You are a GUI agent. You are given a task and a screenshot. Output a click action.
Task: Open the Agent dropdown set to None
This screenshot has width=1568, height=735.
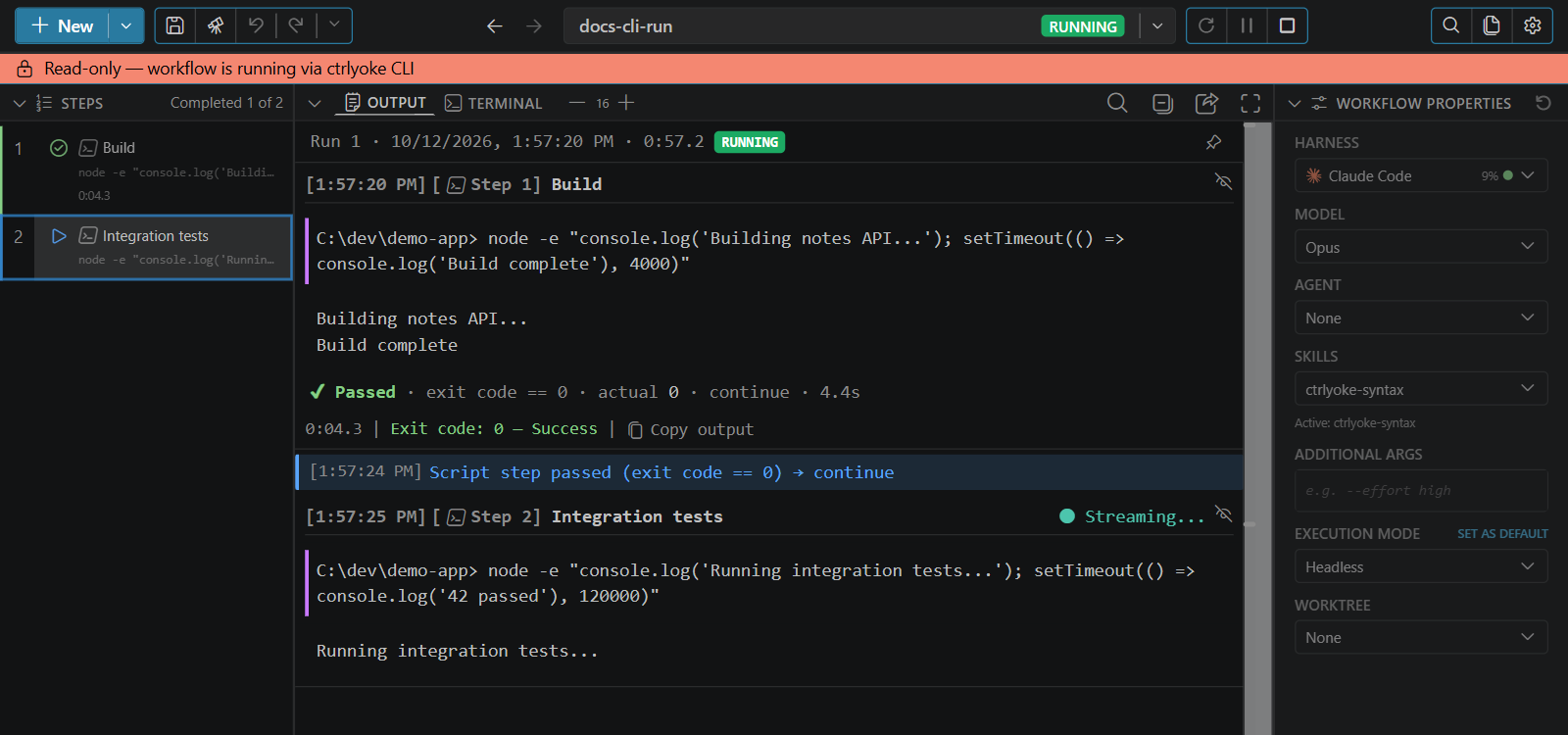point(1421,318)
